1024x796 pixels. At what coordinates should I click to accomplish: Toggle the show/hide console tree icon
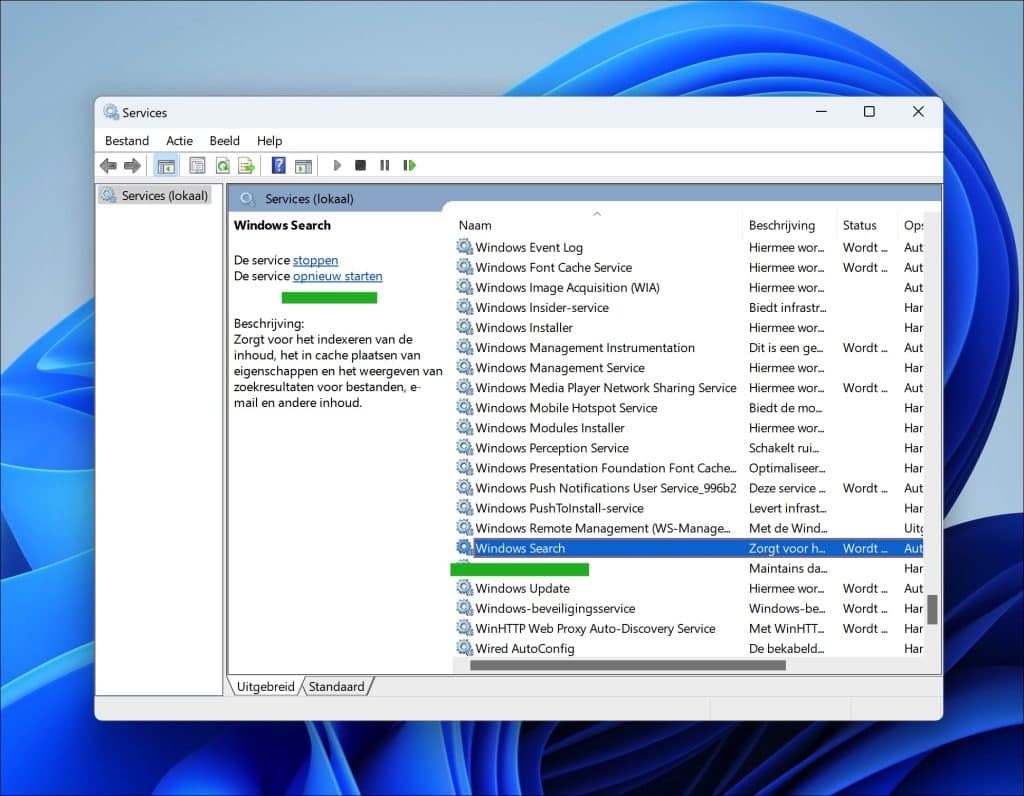166,166
